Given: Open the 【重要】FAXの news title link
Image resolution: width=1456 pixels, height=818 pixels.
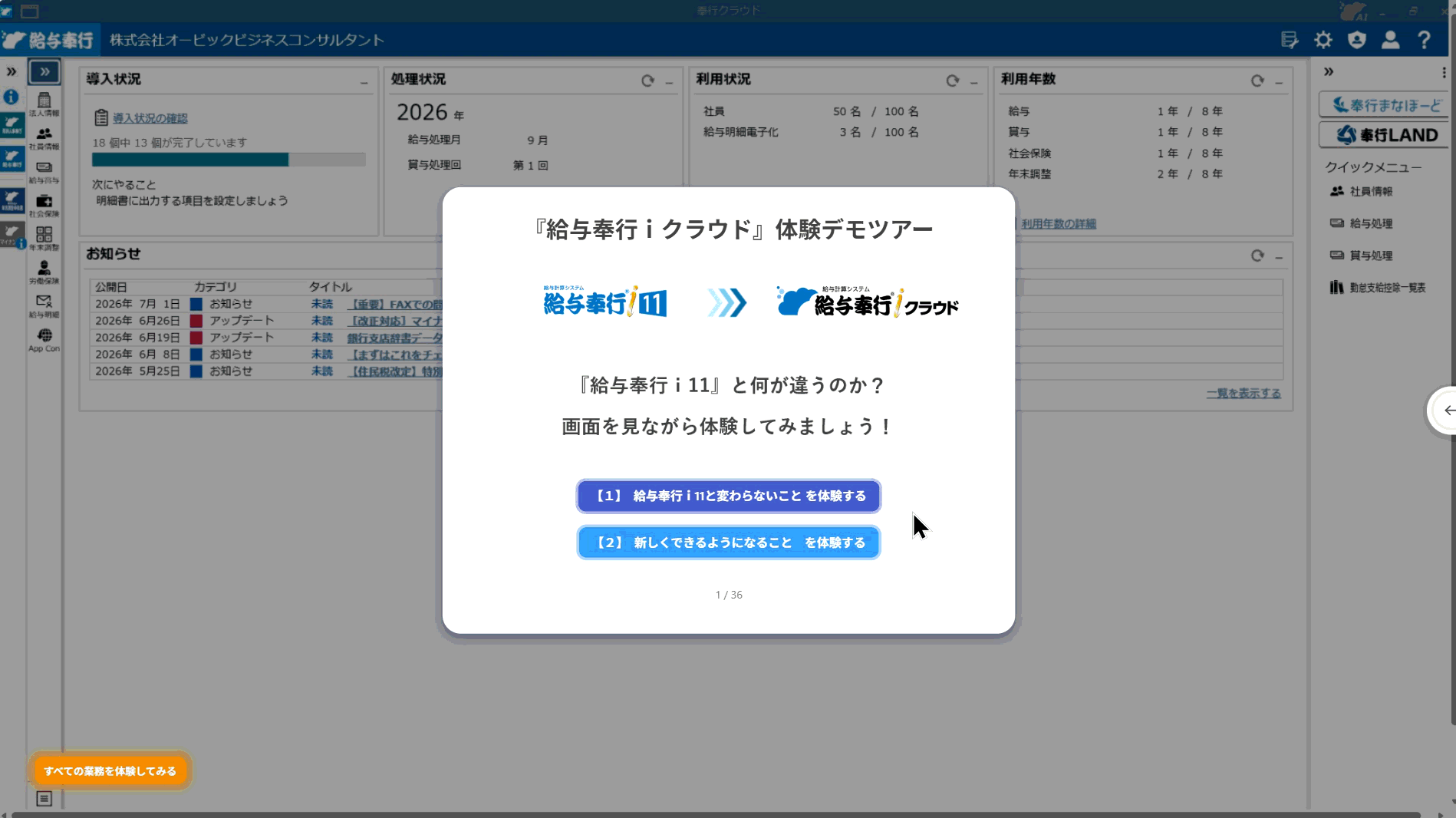Looking at the screenshot, I should coord(395,305).
